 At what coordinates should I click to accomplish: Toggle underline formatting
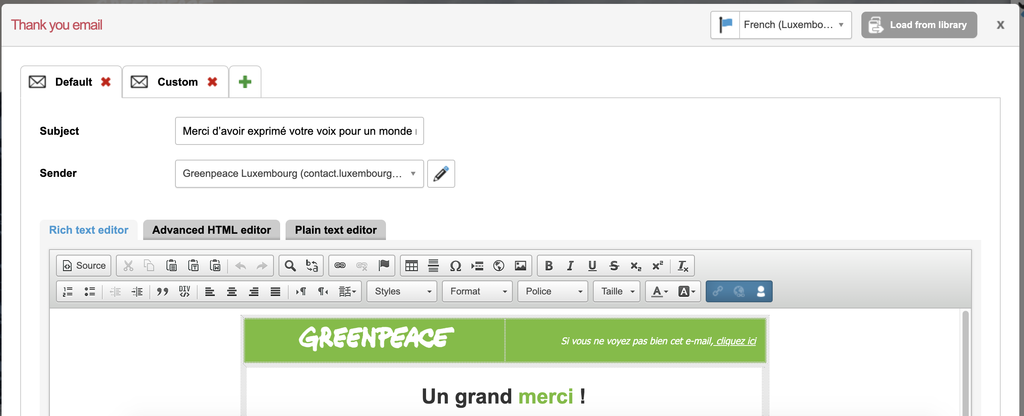[x=592, y=266]
